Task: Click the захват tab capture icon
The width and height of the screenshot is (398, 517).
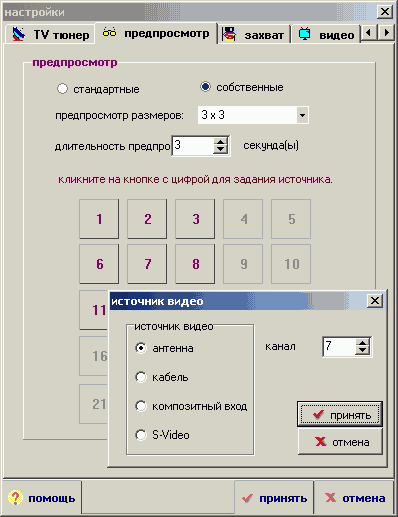Action: pos(229,34)
